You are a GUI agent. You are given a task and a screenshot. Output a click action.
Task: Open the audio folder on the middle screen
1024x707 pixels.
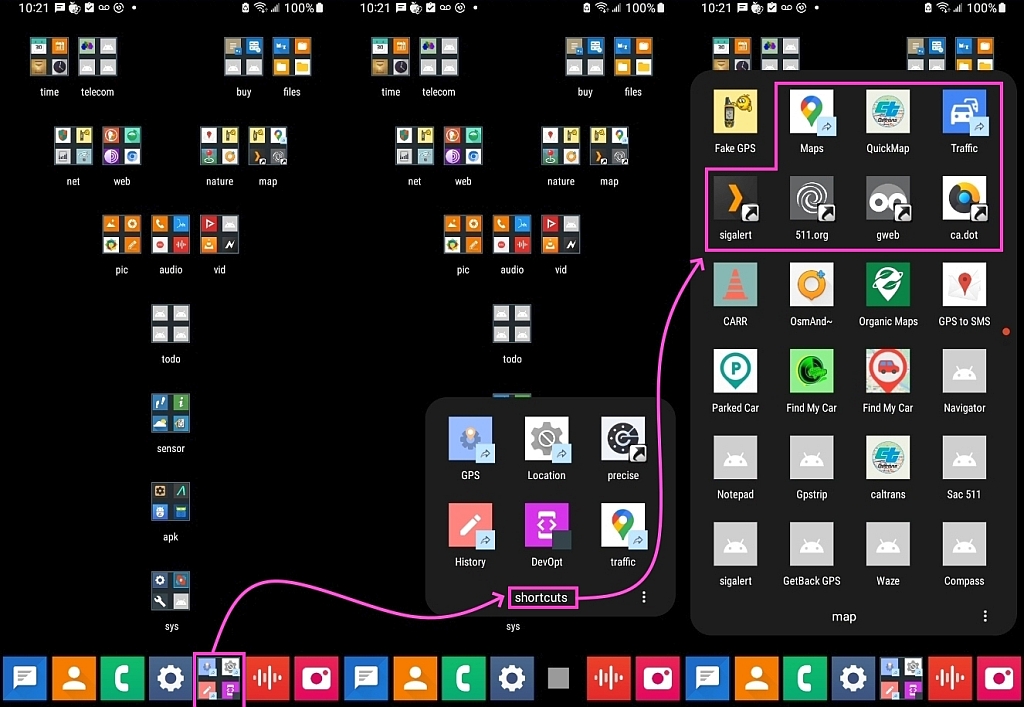point(512,234)
